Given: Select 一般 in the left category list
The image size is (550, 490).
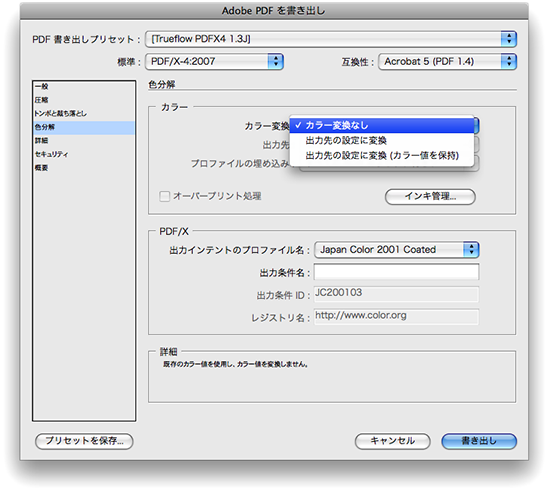Looking at the screenshot, I should tap(83, 86).
